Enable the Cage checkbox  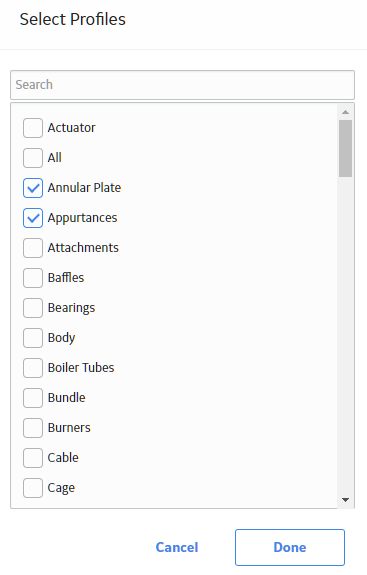[33, 488]
